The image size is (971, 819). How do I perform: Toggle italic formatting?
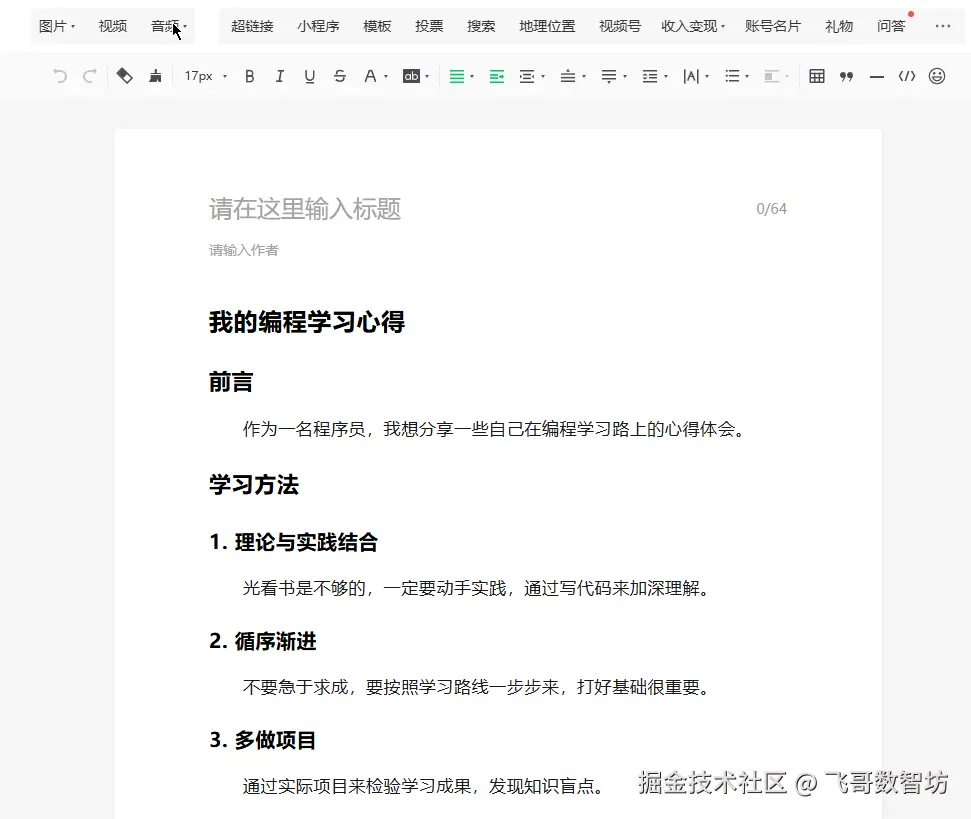[x=279, y=76]
